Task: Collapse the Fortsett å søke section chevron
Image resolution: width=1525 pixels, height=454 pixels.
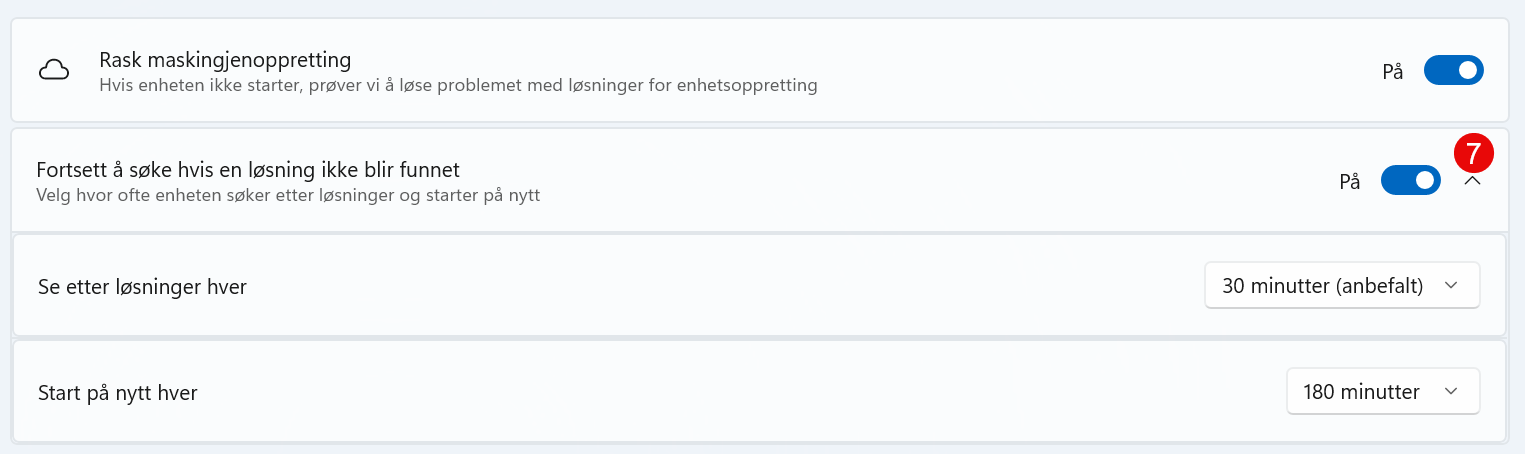Action: pyautogui.click(x=1472, y=182)
